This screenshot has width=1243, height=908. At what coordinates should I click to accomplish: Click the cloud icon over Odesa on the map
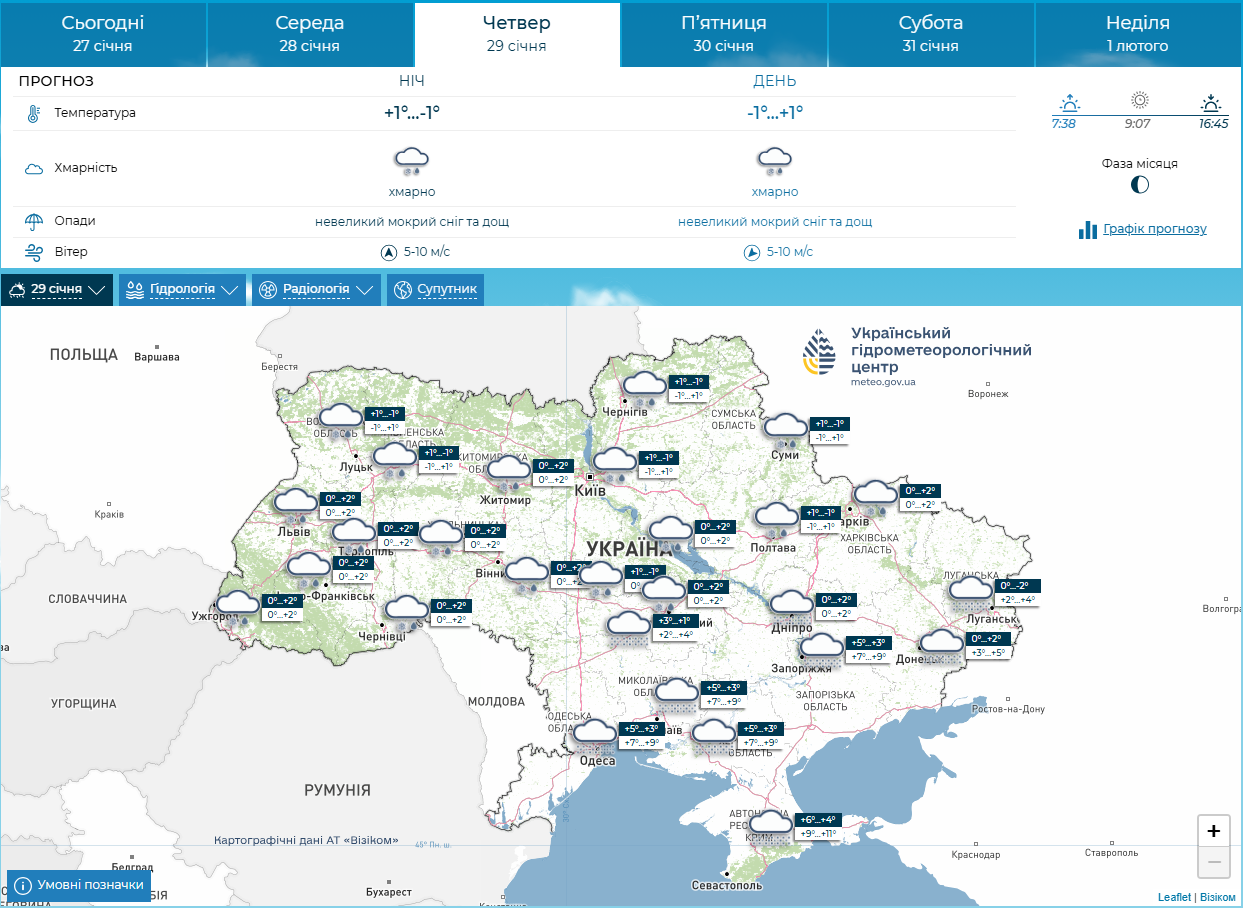tap(594, 733)
